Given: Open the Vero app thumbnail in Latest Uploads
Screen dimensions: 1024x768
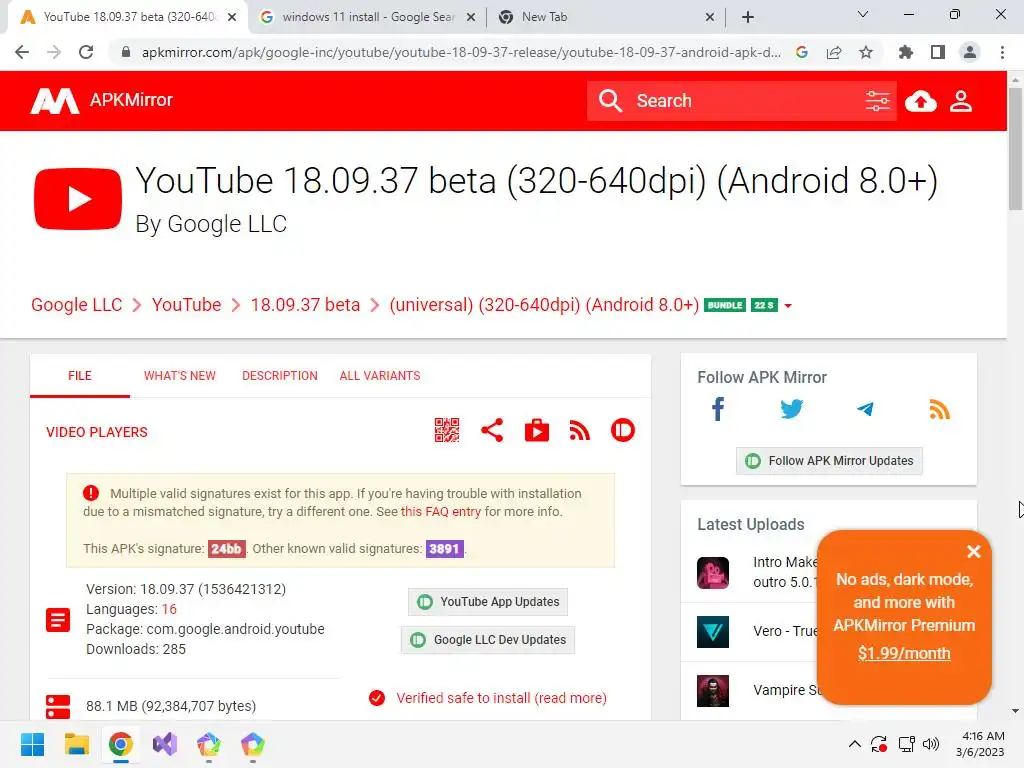Looking at the screenshot, I should [x=712, y=632].
